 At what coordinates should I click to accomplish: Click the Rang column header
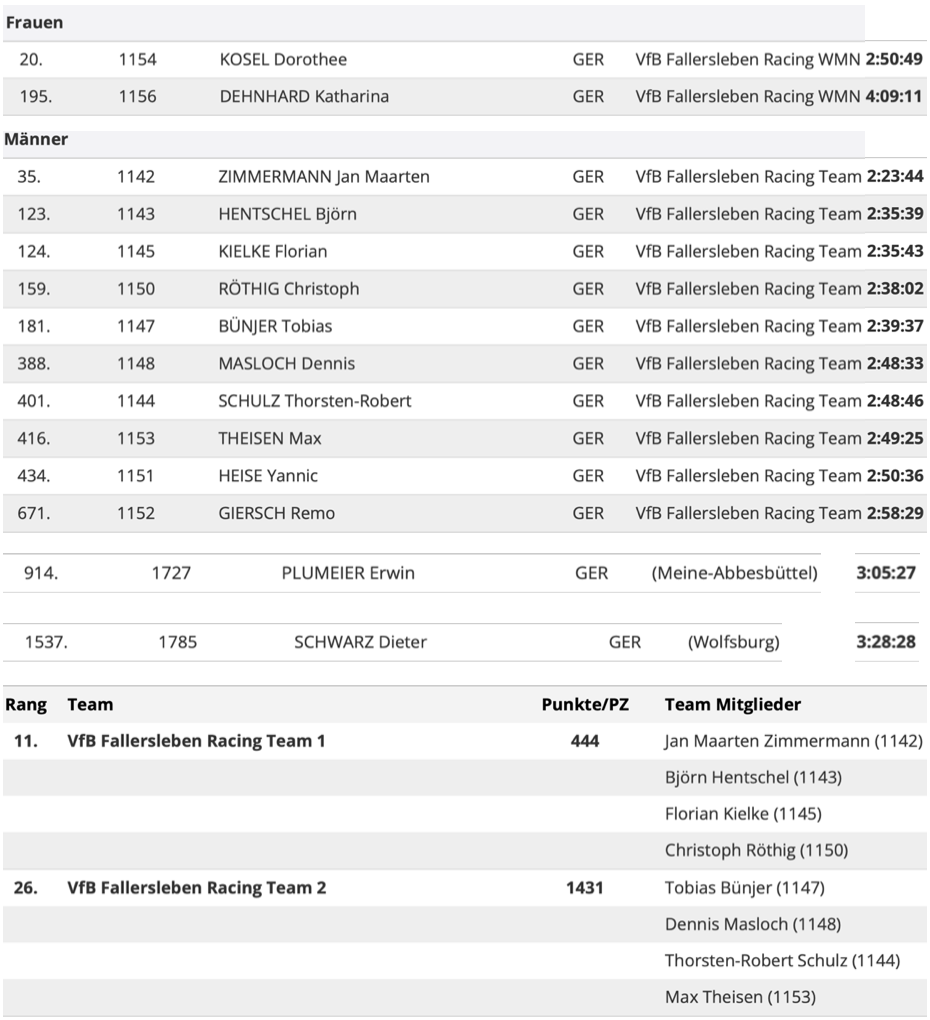point(26,704)
